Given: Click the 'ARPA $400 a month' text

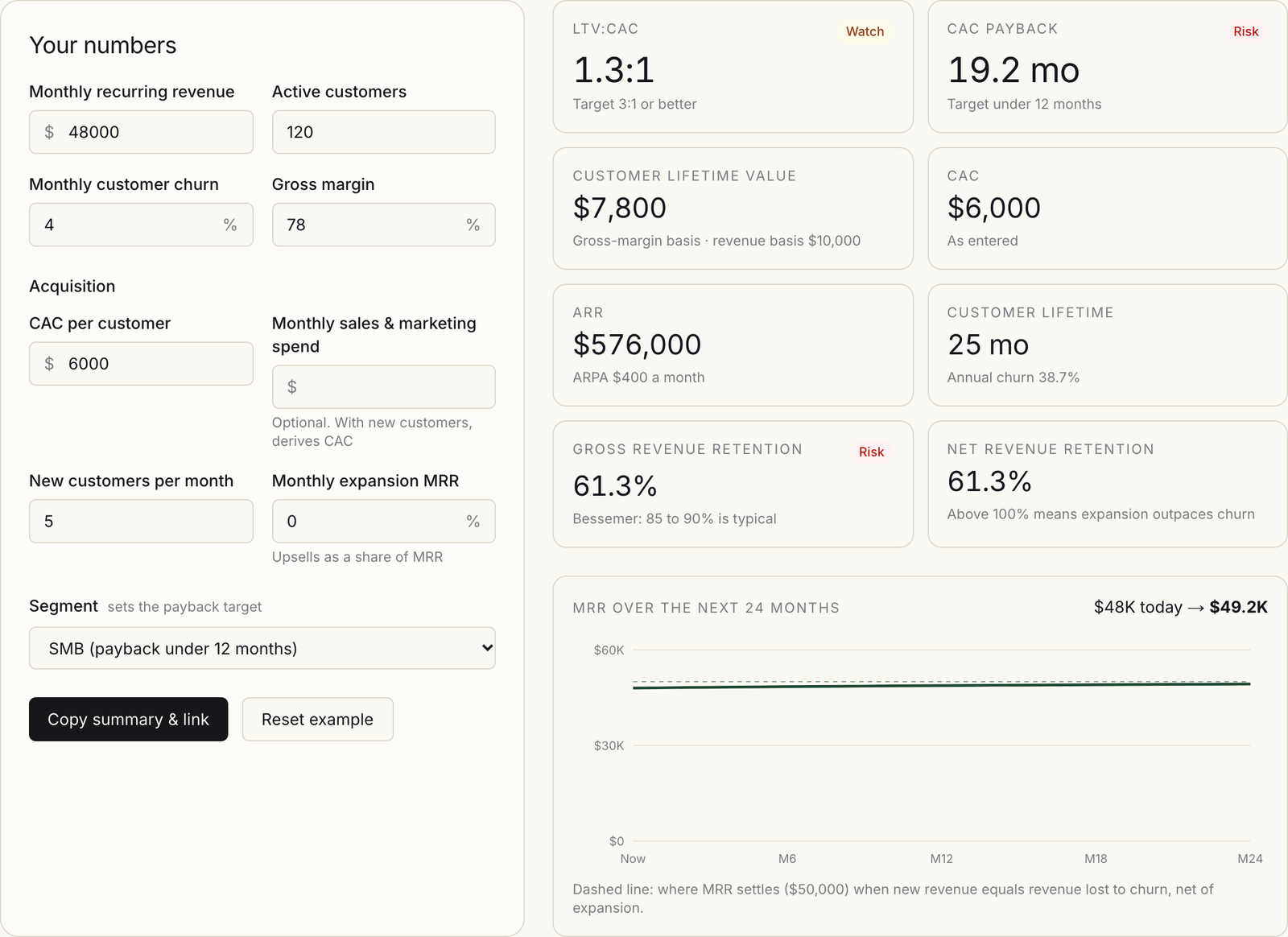Looking at the screenshot, I should (x=638, y=378).
